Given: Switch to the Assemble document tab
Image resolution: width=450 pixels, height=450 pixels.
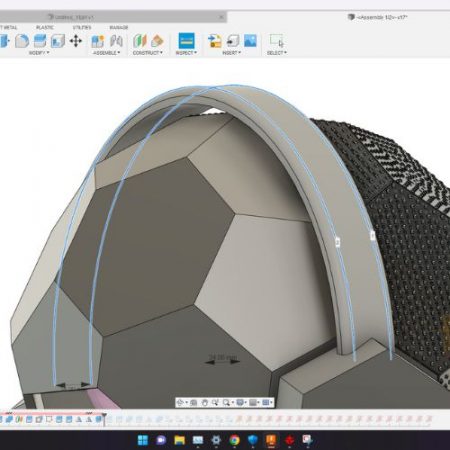Looking at the screenshot, I should pos(378,17).
